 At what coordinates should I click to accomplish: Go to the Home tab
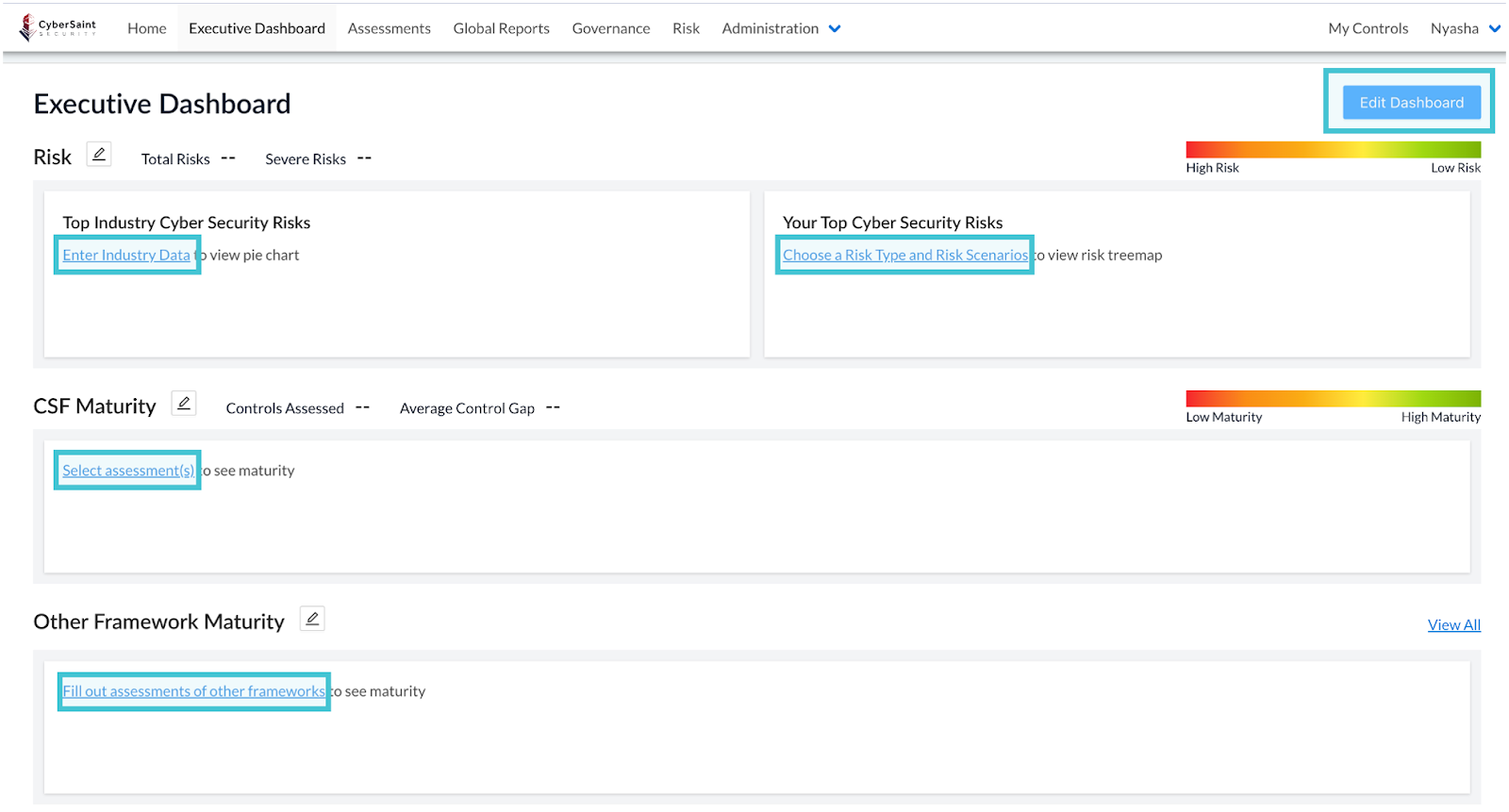tap(147, 28)
